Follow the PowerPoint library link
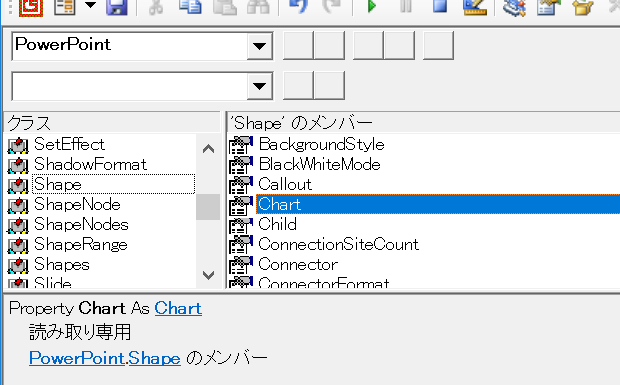The image size is (620, 385). pyautogui.click(x=77, y=358)
